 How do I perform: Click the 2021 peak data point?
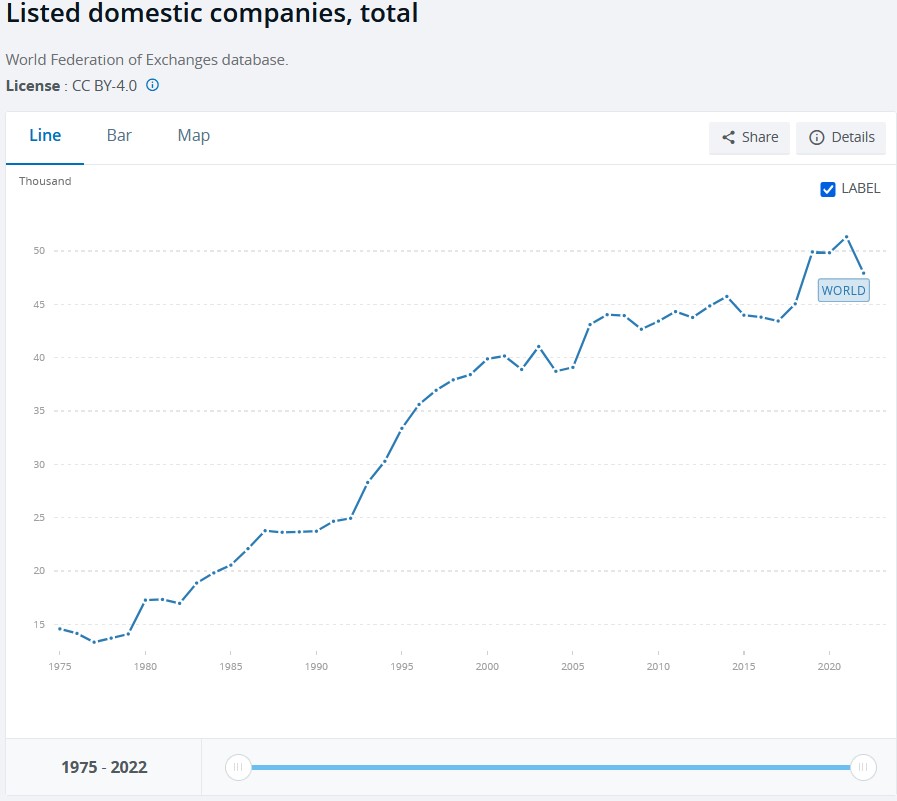click(x=846, y=236)
